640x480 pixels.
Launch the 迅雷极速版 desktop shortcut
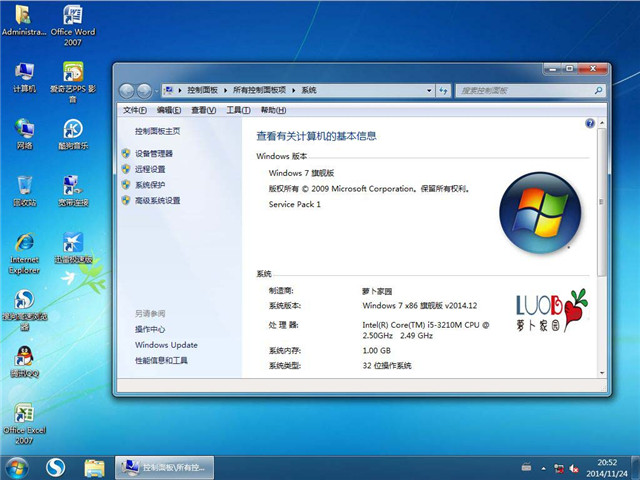tap(73, 248)
